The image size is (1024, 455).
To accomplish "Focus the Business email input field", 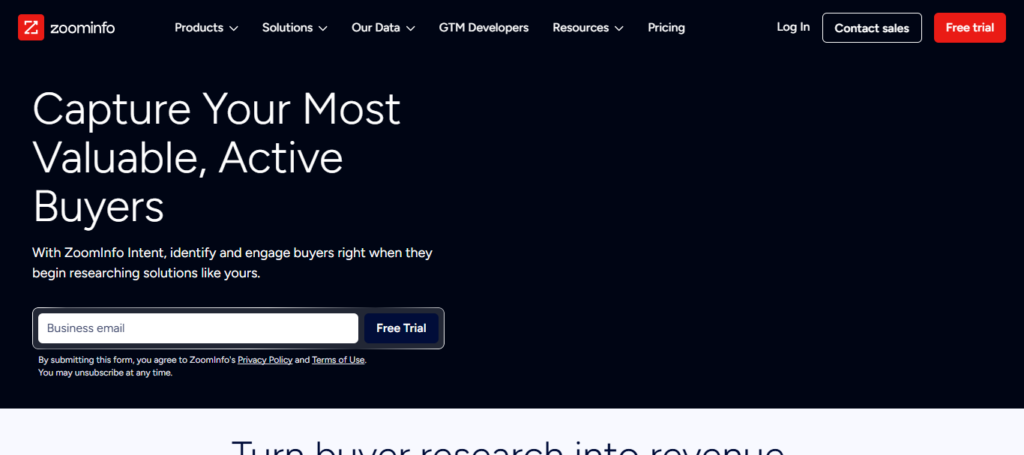I will 198,328.
